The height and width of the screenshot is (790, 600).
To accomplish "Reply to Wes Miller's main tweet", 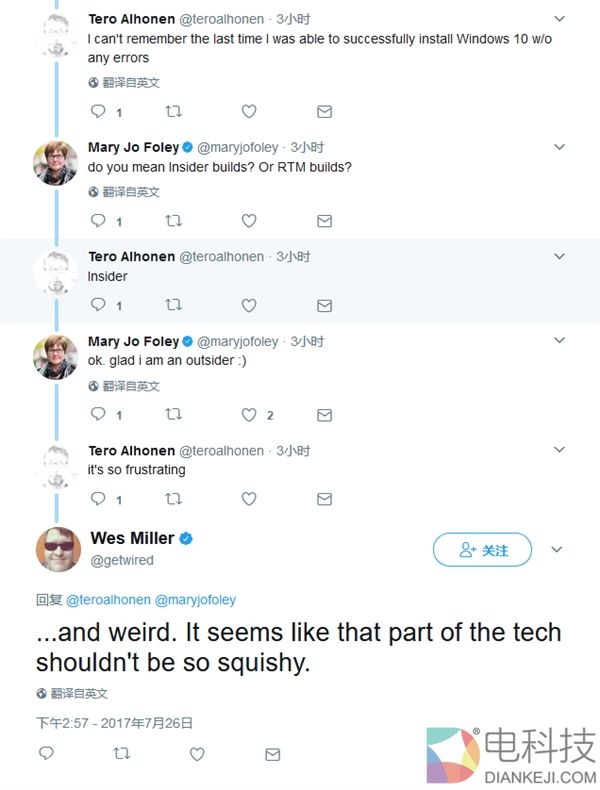I will [46, 754].
